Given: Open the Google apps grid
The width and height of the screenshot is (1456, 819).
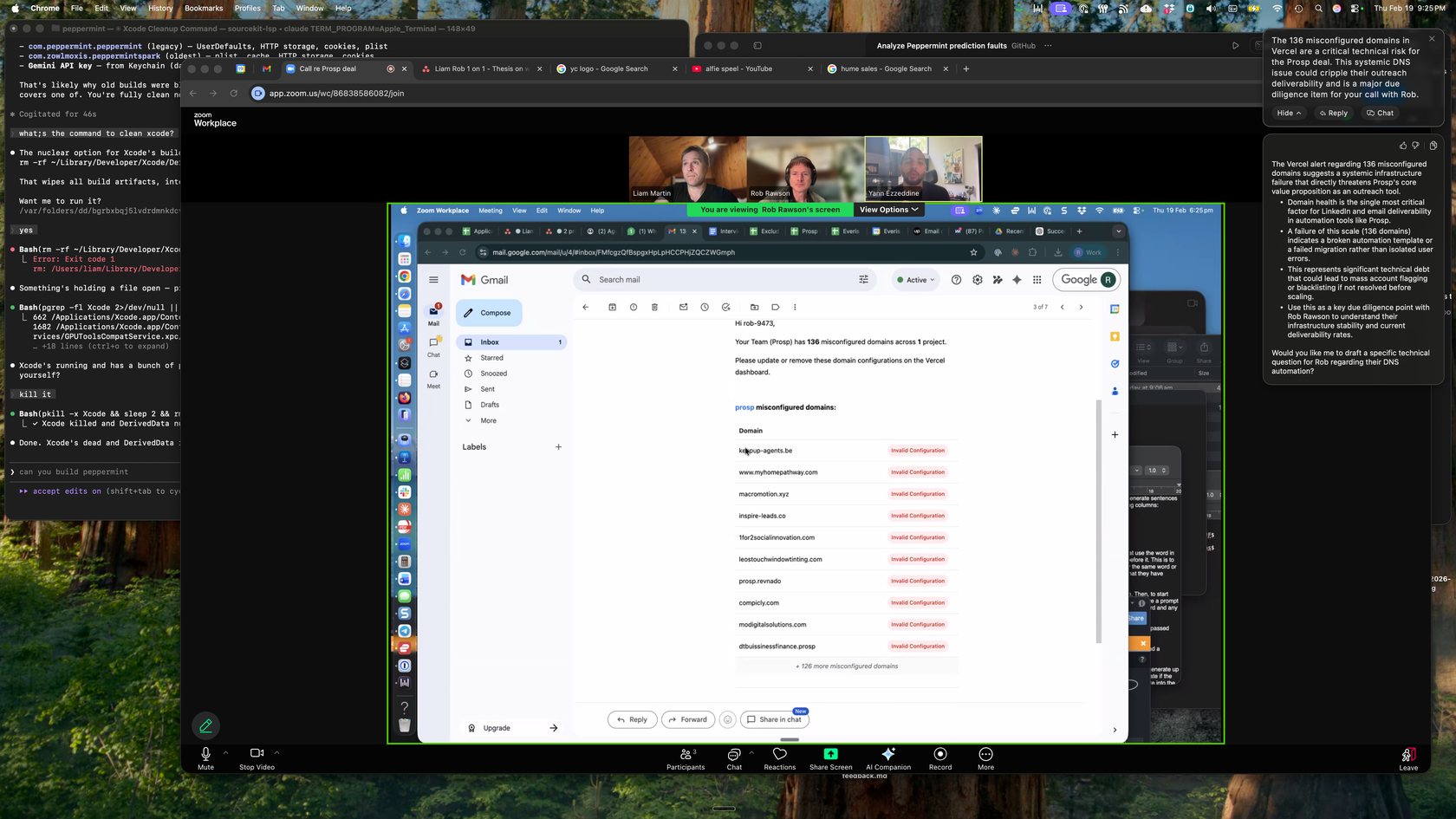Looking at the screenshot, I should [1037, 279].
